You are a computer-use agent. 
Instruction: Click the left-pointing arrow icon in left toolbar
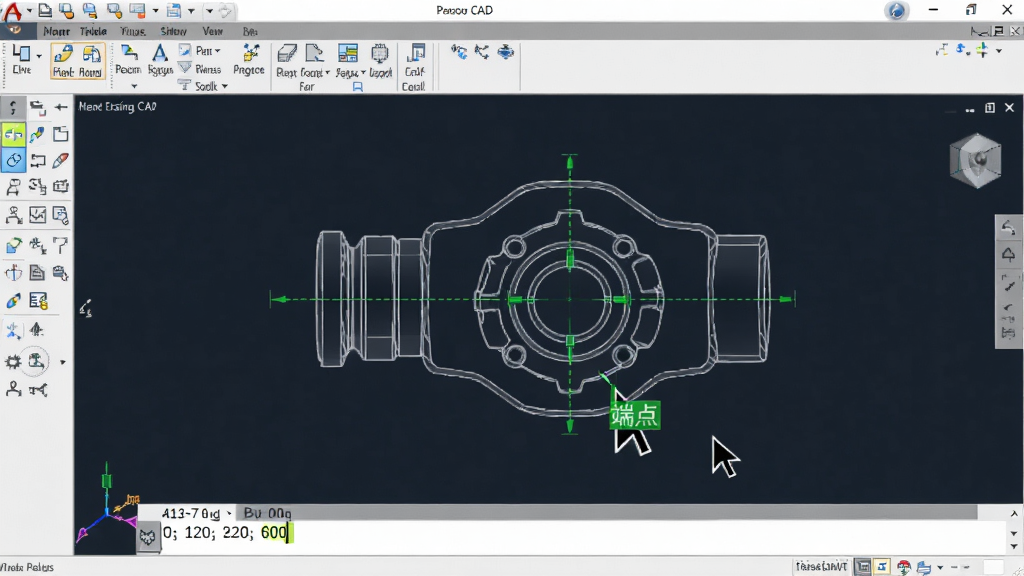pos(61,108)
